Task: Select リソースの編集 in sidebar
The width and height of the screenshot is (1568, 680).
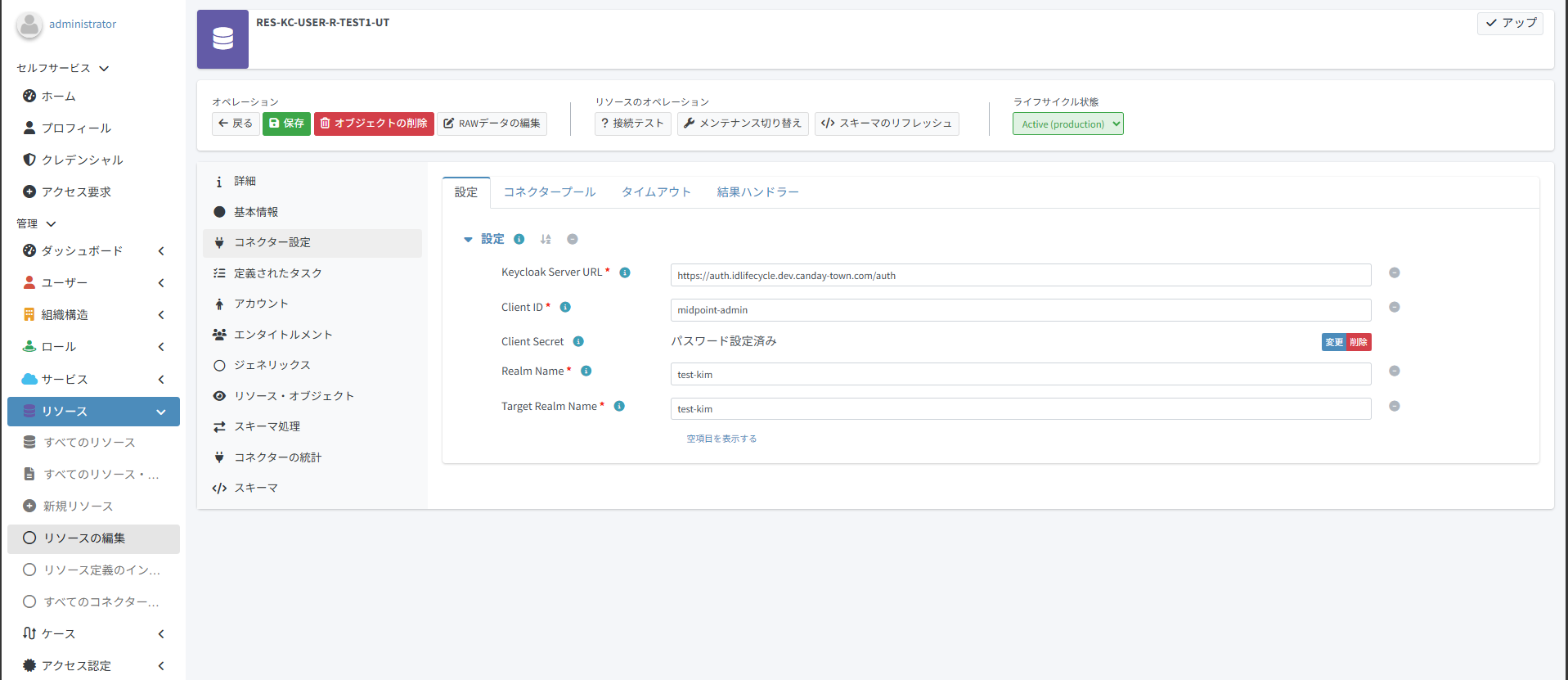Action: [93, 538]
